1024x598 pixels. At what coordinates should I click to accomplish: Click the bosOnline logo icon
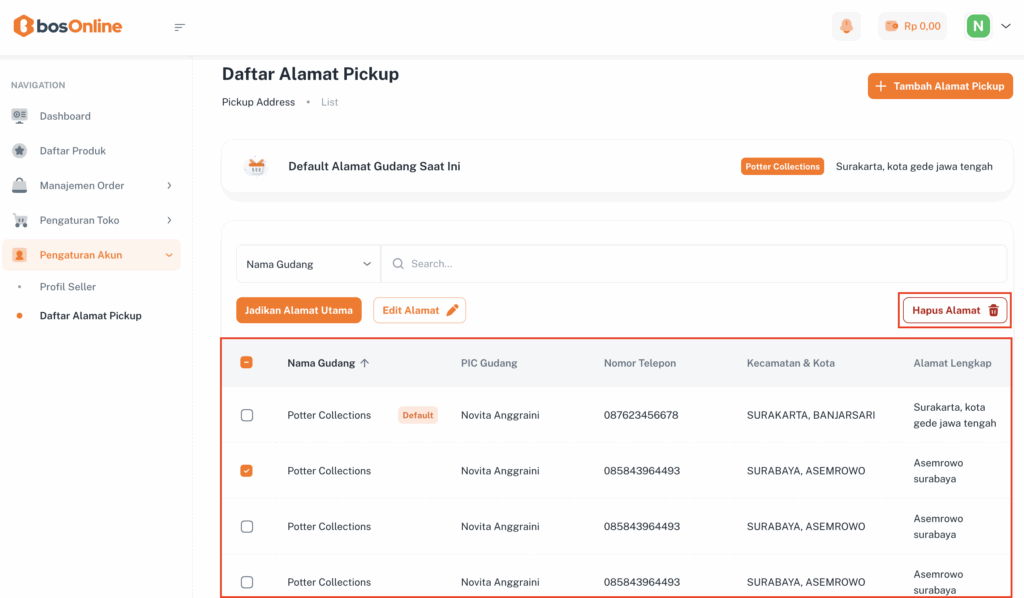(22, 26)
